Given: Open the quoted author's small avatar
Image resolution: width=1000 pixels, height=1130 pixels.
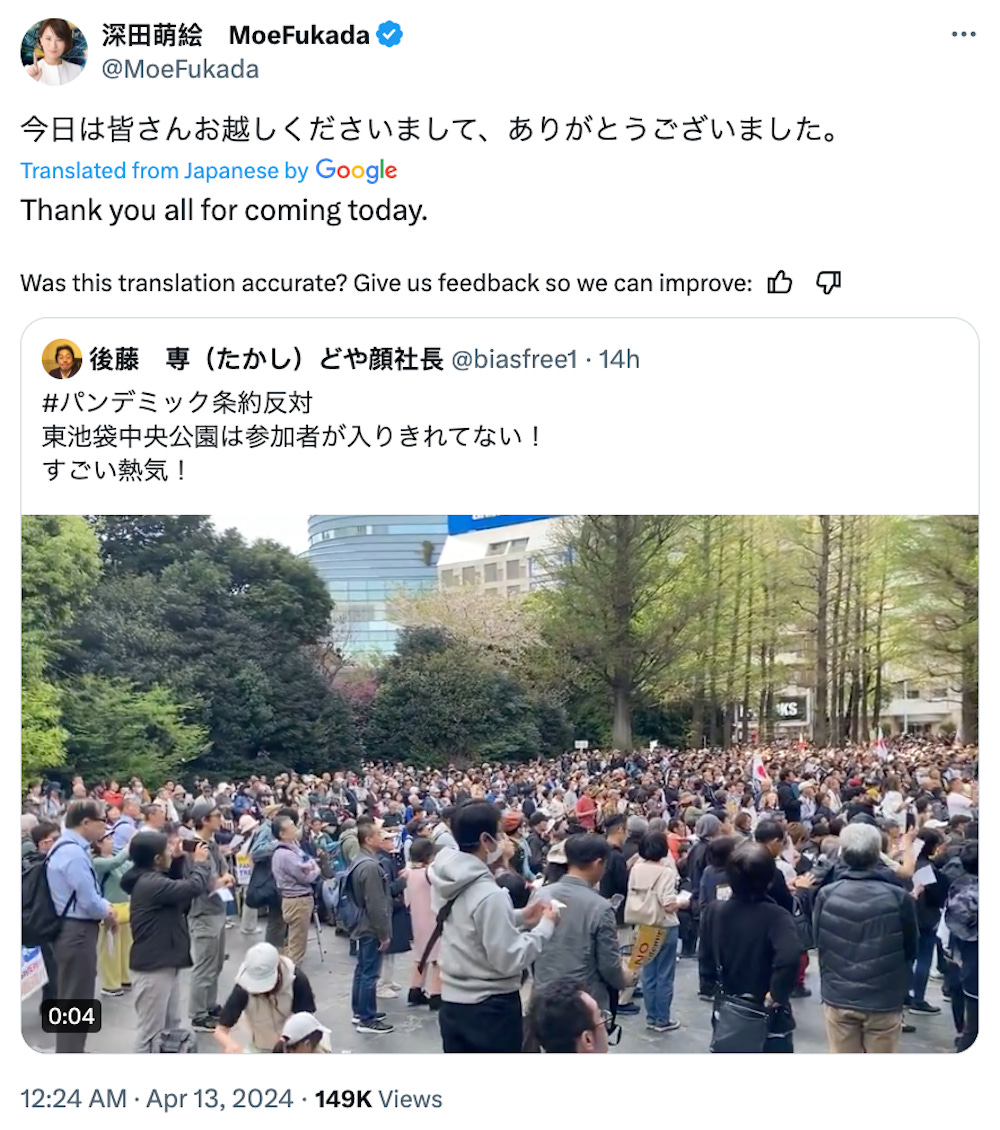Looking at the screenshot, I should tap(62, 358).
